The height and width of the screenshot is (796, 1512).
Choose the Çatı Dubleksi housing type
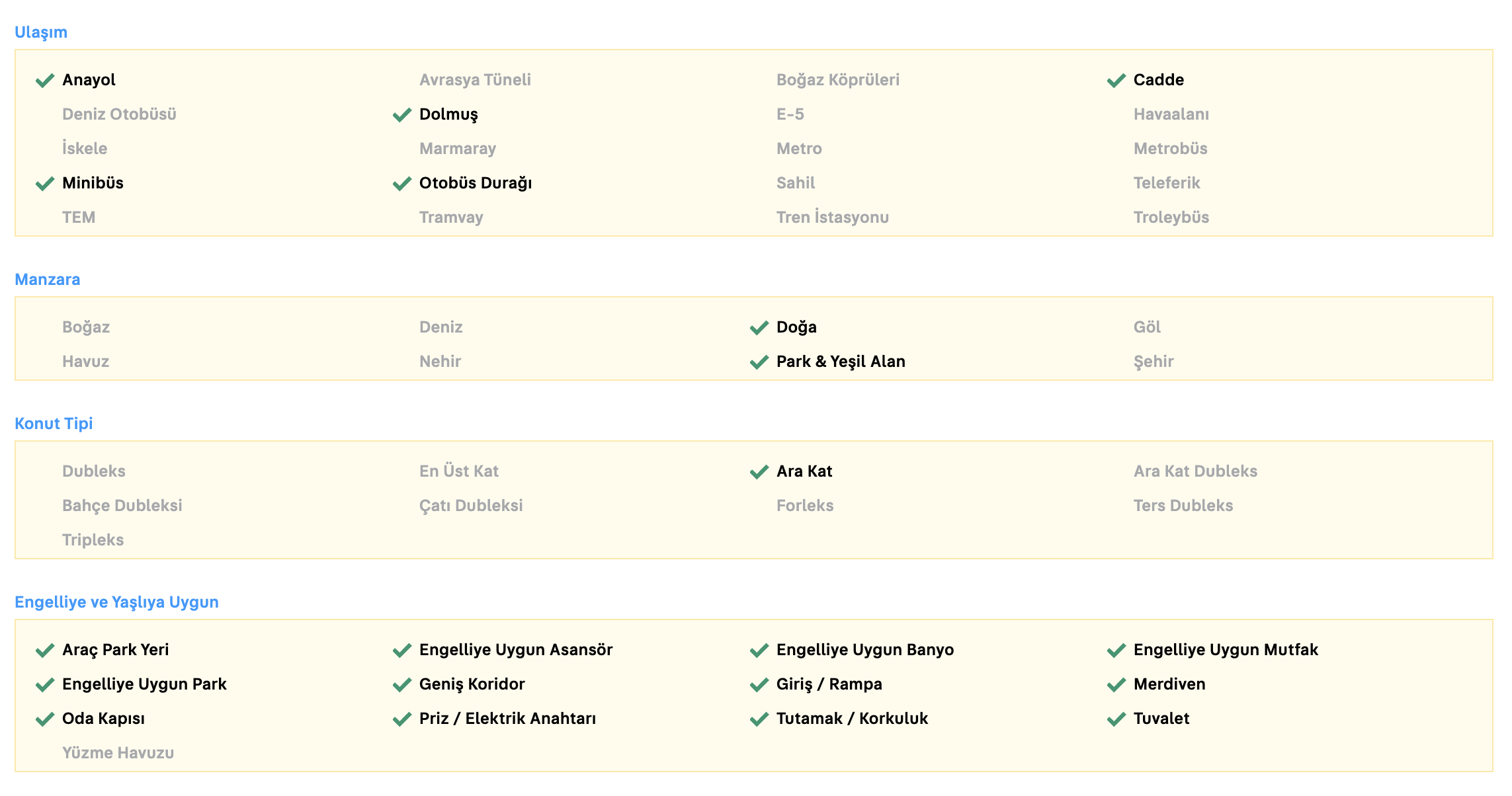[471, 506]
